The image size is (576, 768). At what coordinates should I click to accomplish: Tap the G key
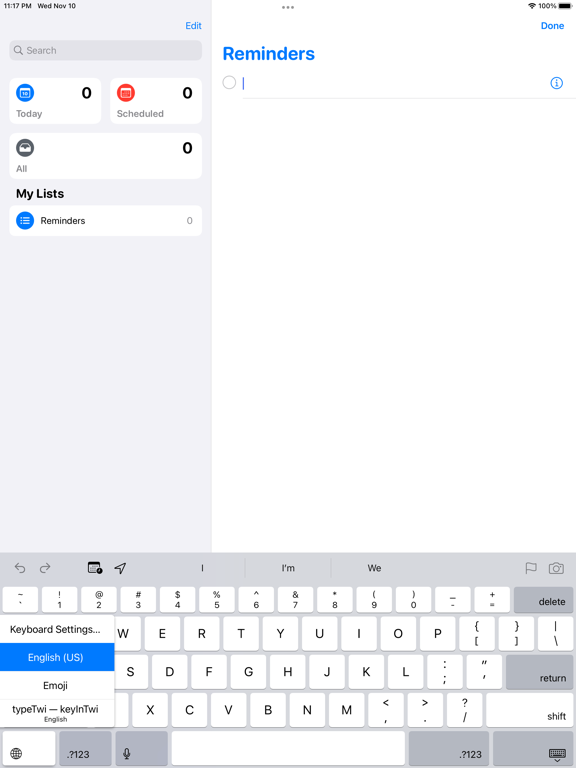pyautogui.click(x=248, y=672)
